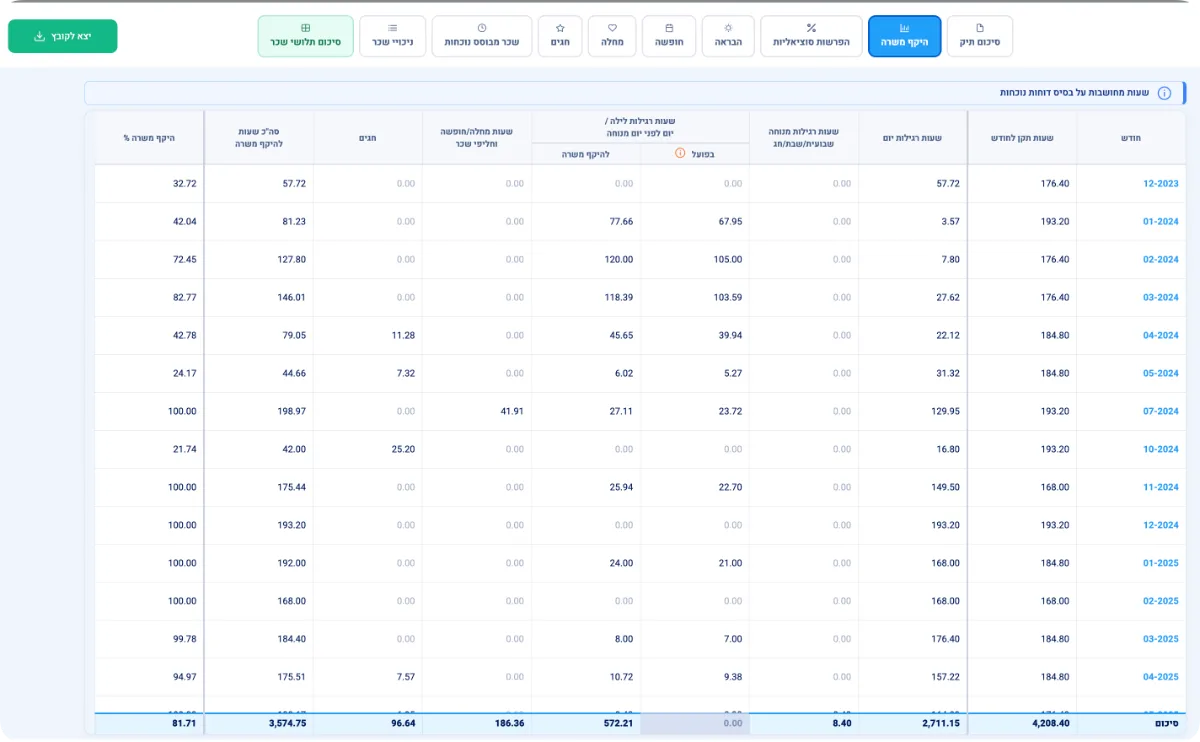This screenshot has height=742, width=1200.
Task: Click the 02-2025 month link
Action: [1161, 602]
